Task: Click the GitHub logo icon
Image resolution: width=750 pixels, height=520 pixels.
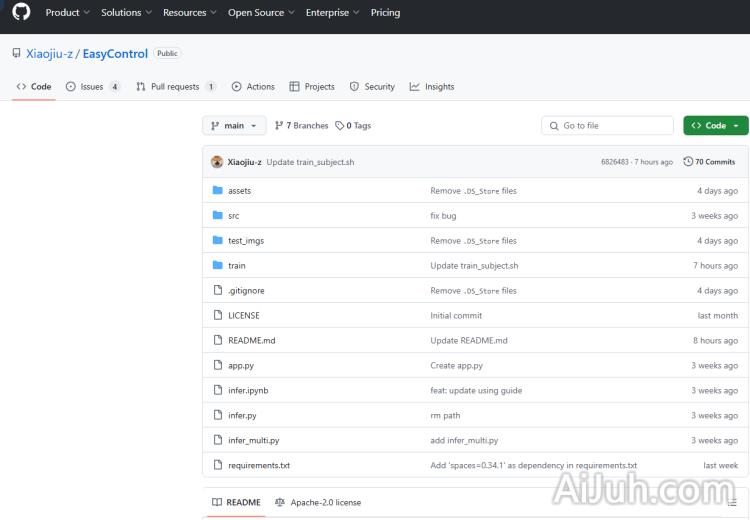Action: (x=21, y=12)
